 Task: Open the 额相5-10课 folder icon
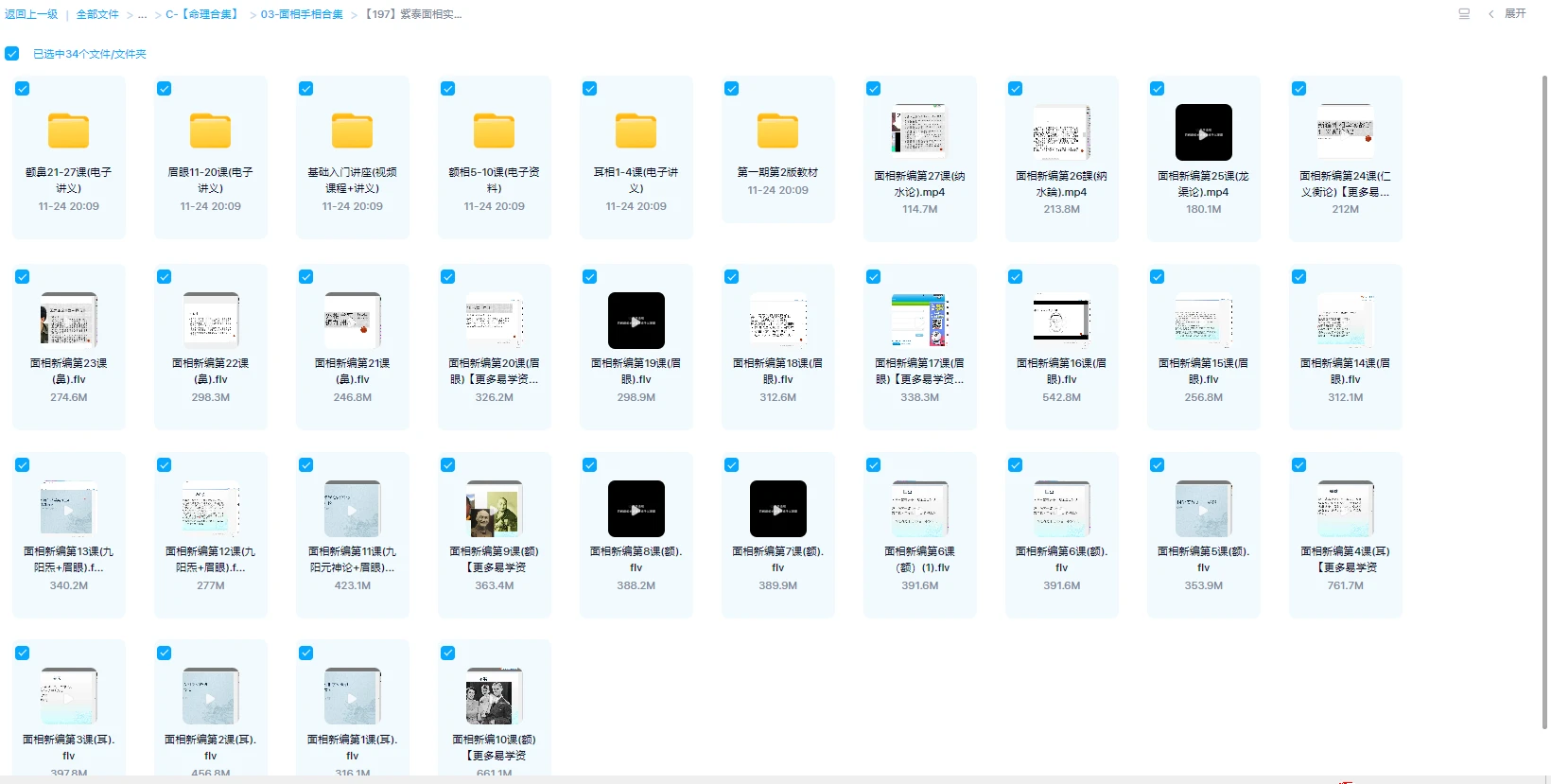(x=494, y=131)
